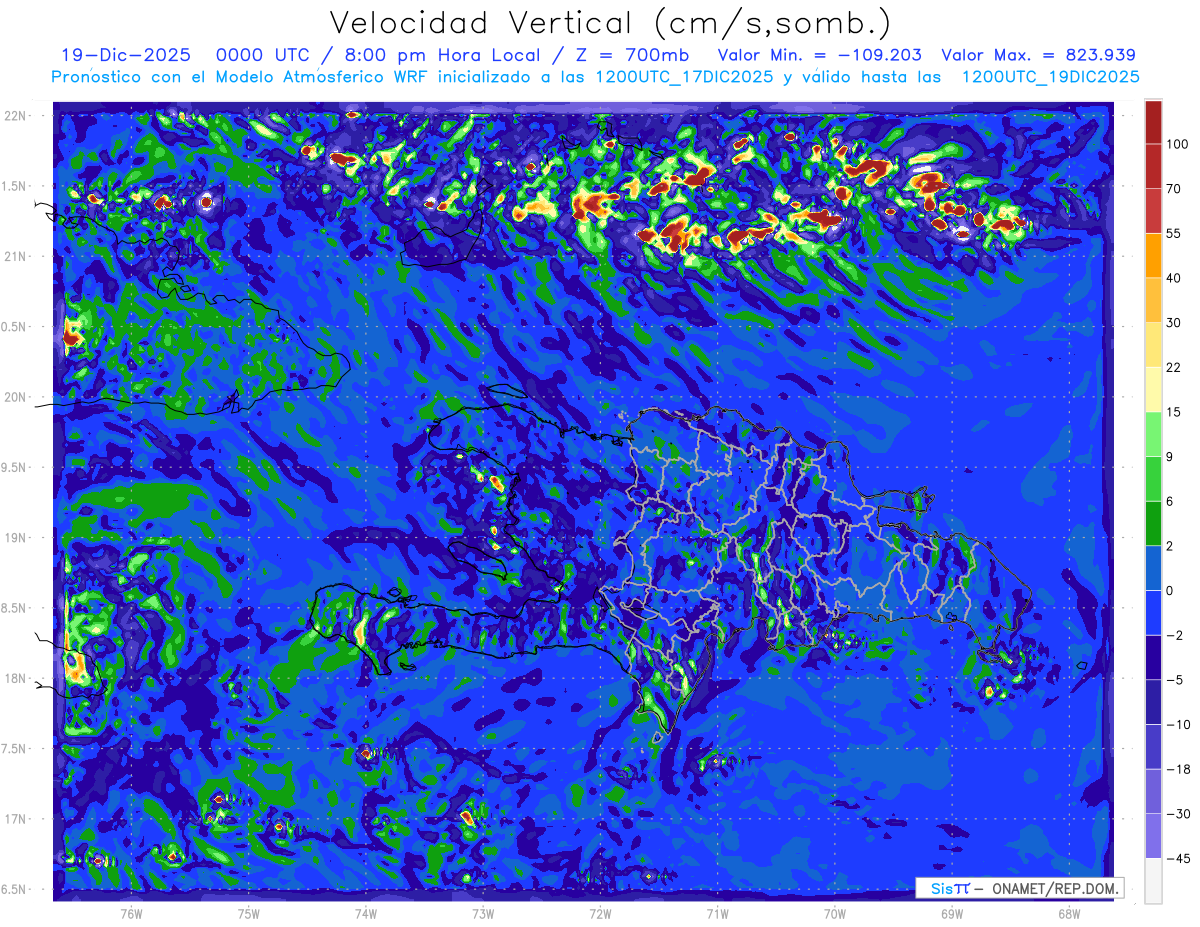The height and width of the screenshot is (927, 1200).
Task: Click the "SisTT - ONAMET/REP.DOM." credit box
Action: click(1019, 887)
